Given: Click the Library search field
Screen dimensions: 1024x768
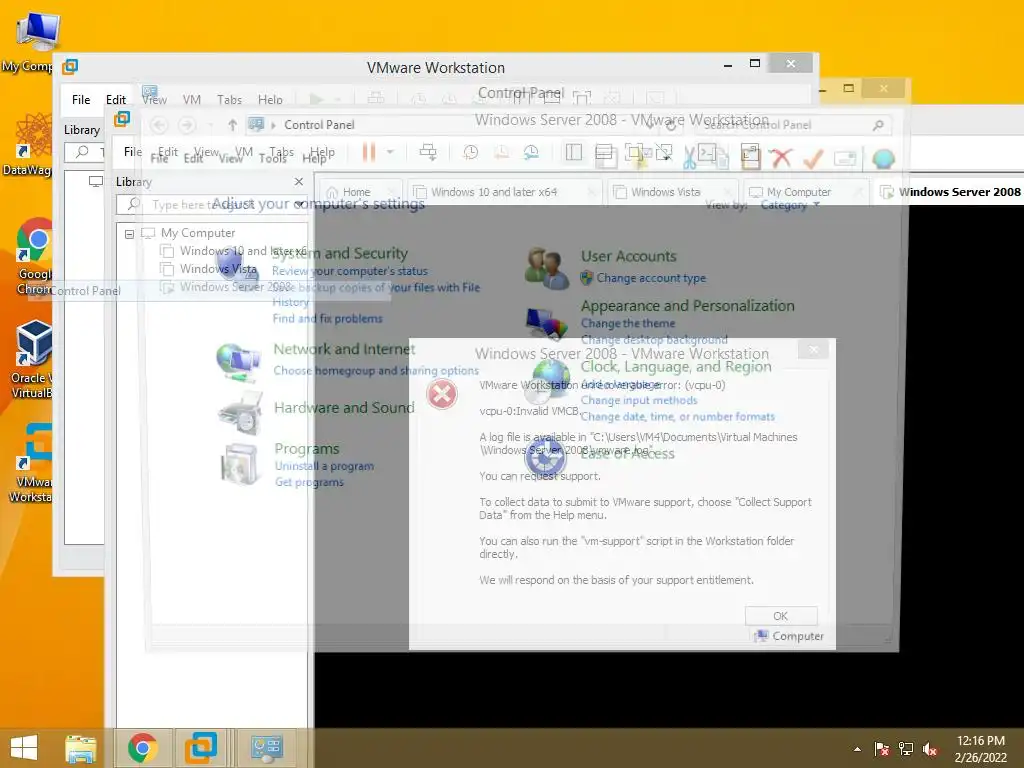Looking at the screenshot, I should [x=212, y=204].
